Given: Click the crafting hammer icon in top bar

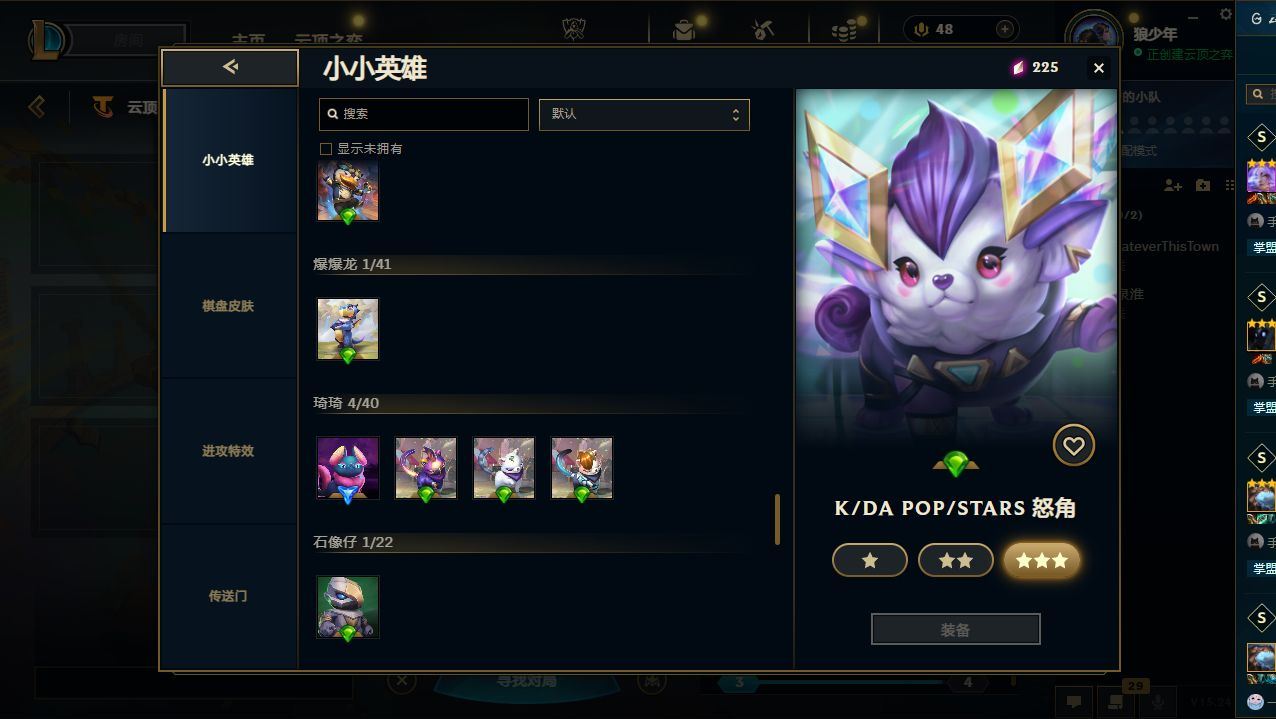Looking at the screenshot, I should pyautogui.click(x=763, y=30).
